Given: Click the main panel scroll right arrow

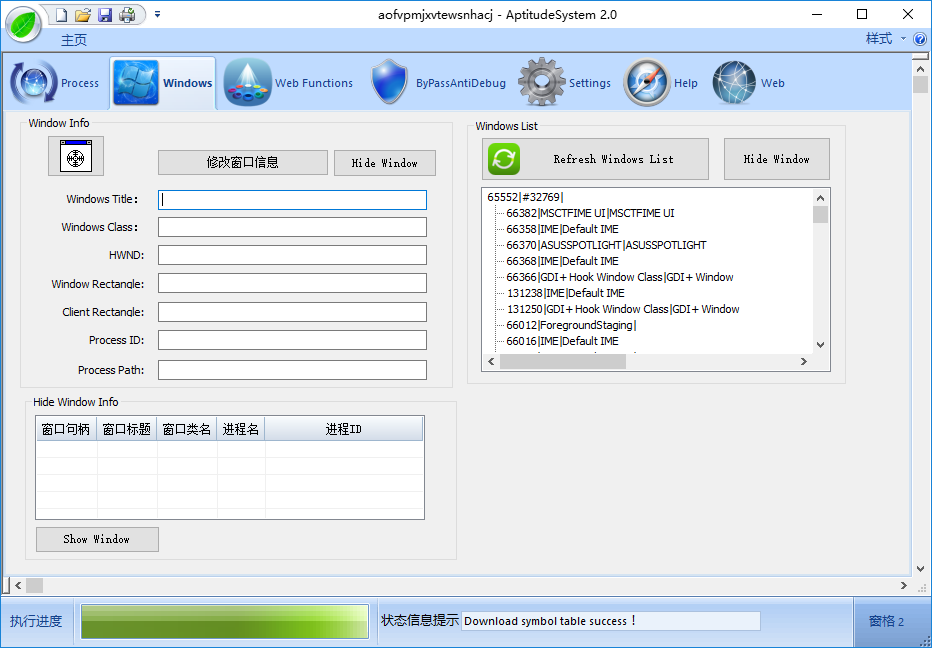Looking at the screenshot, I should point(903,586).
